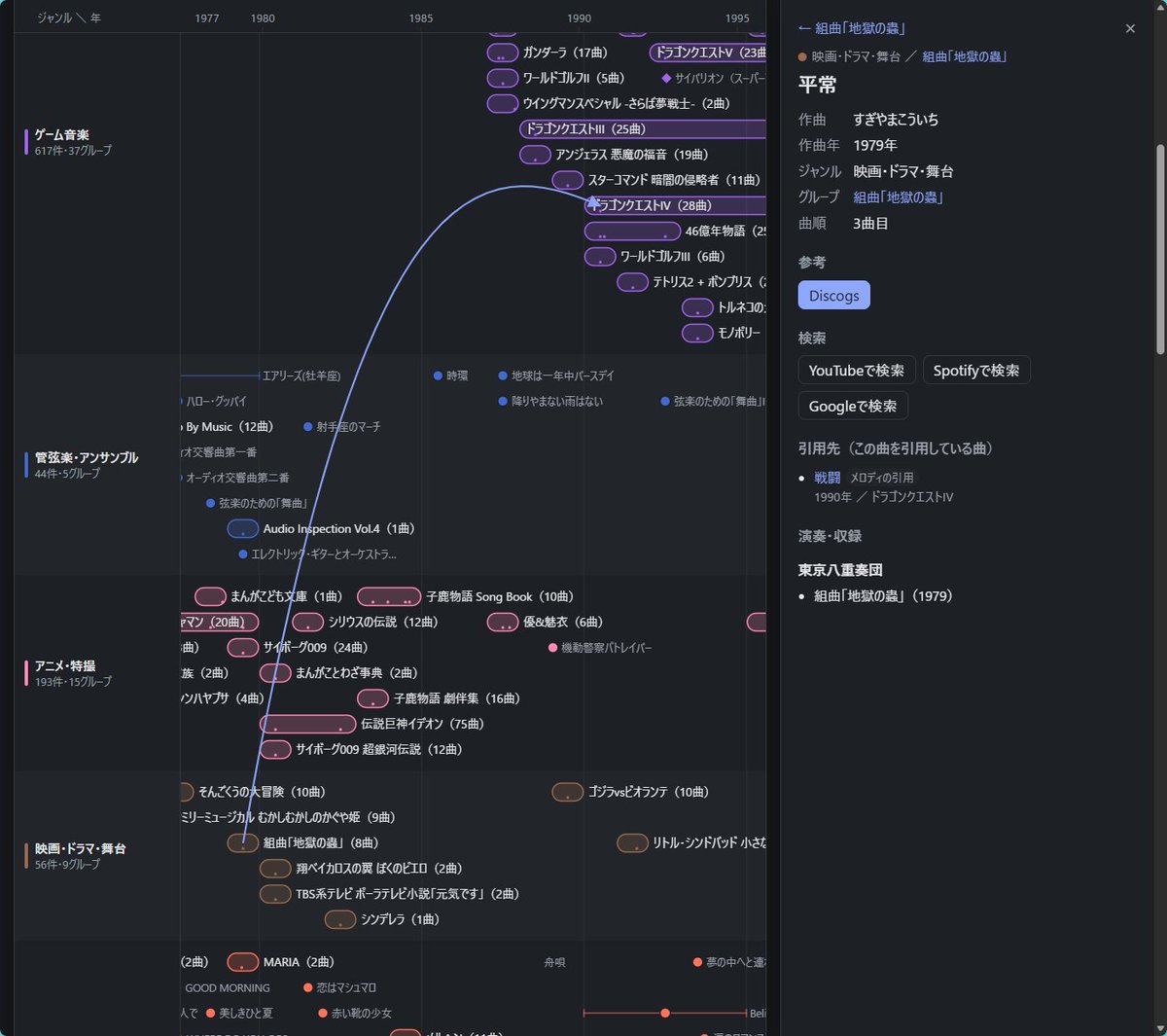
Task: Open the グループ value link 組曲「地獄の蟲」
Action: (x=899, y=197)
